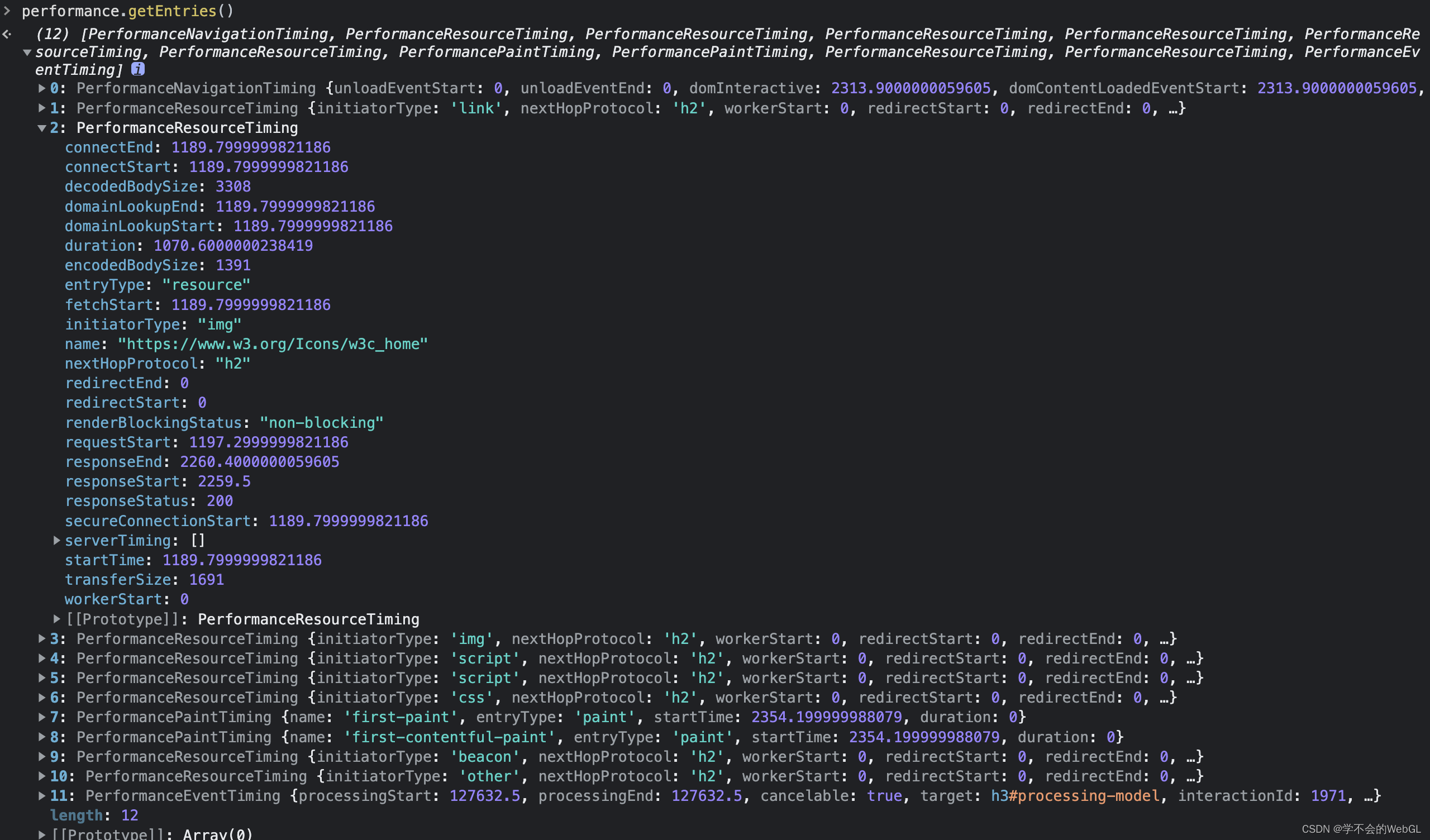The height and width of the screenshot is (840, 1430).
Task: Expand entry 9 beacon resource timing
Action: (42, 757)
